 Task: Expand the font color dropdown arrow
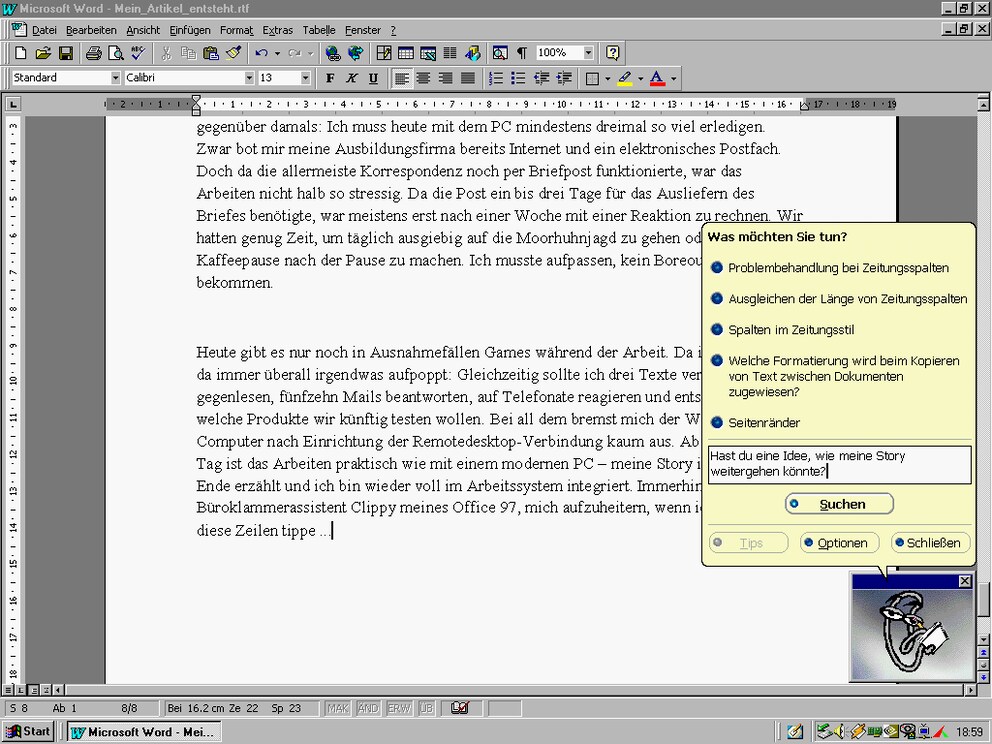674,78
